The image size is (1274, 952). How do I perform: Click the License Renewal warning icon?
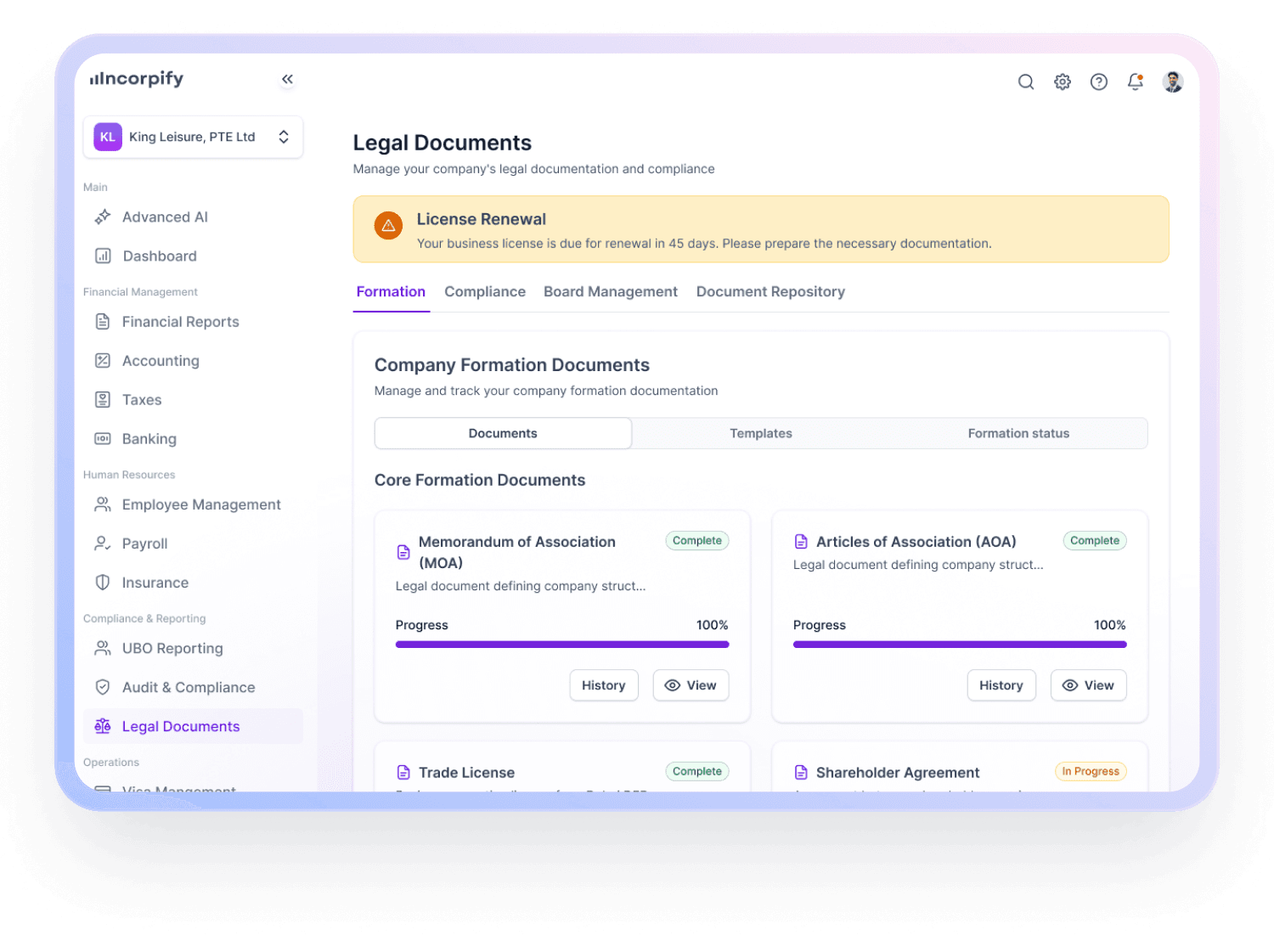tap(388, 226)
